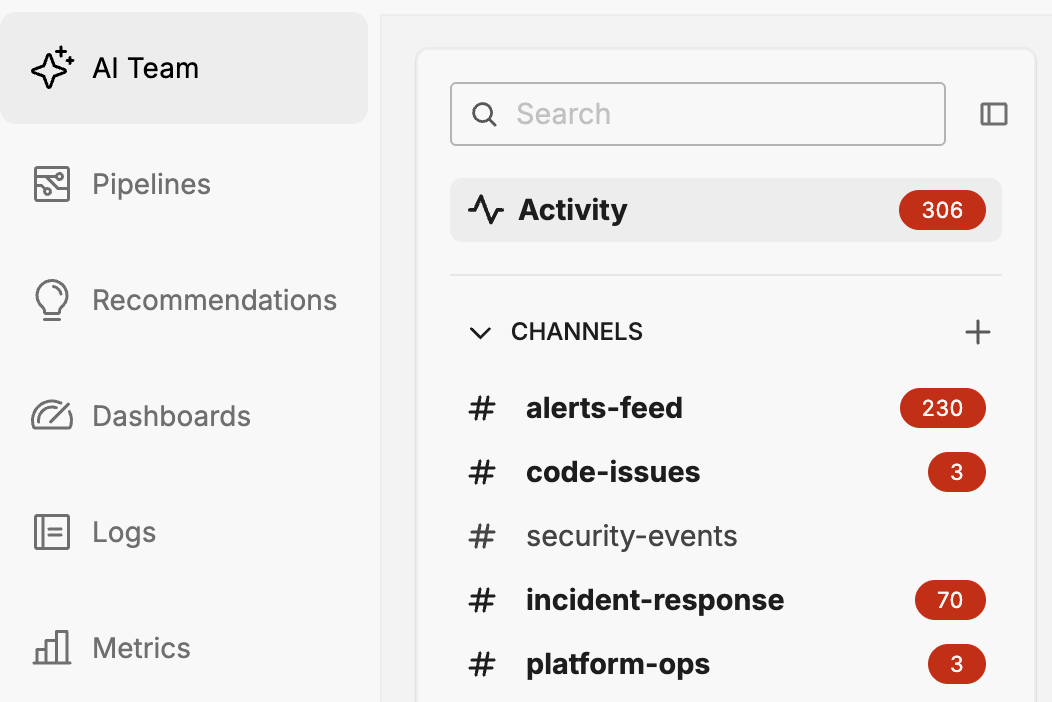The width and height of the screenshot is (1052, 702).
Task: Open the Activity feed
Action: click(573, 210)
